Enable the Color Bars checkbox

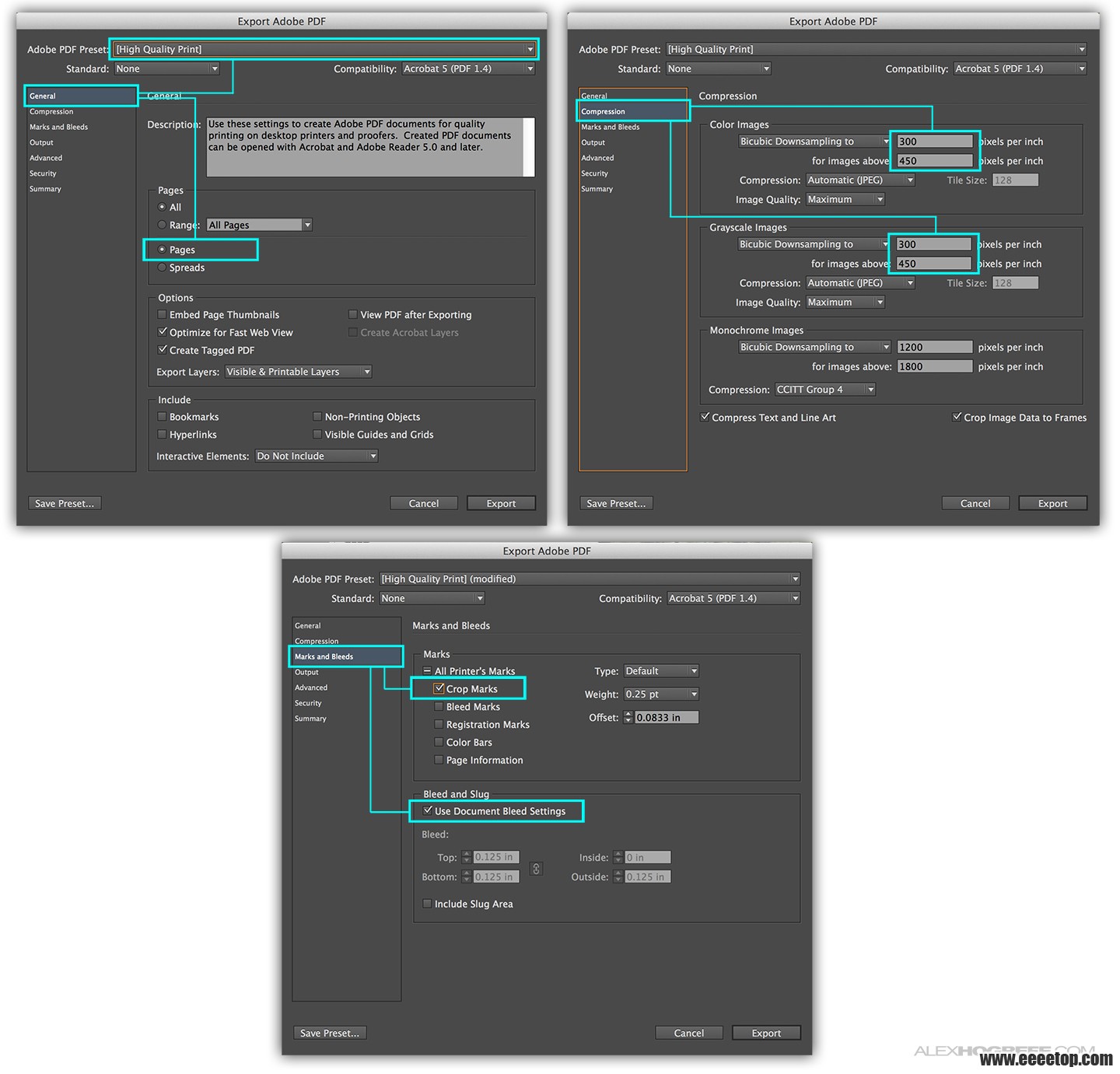tap(439, 742)
